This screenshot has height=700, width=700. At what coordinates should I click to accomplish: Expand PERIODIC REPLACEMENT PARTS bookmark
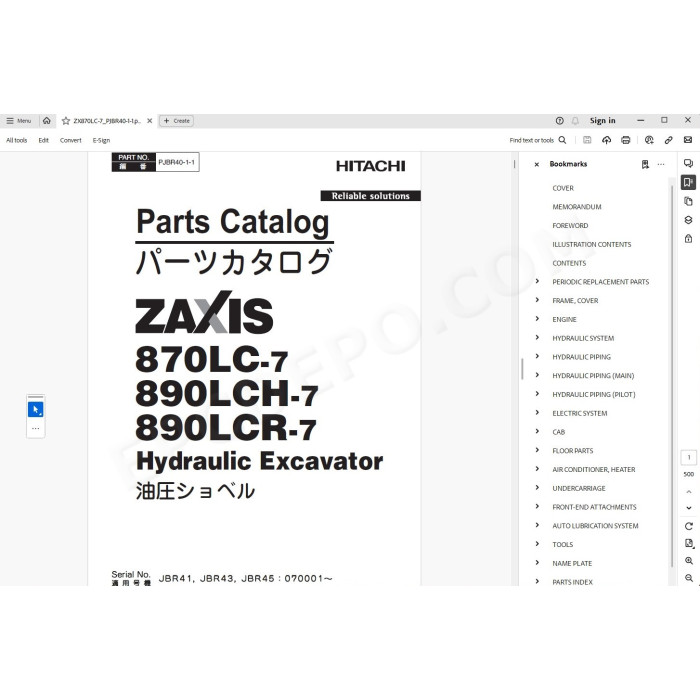[537, 281]
